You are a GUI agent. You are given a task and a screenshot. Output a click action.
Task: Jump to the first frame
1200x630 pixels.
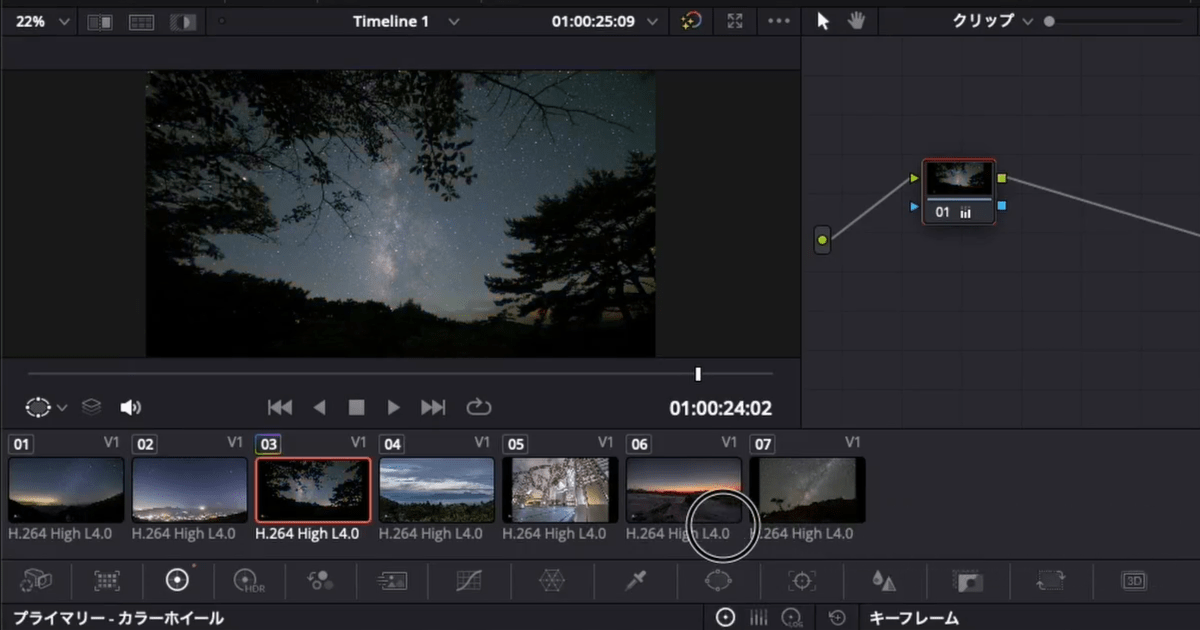(280, 407)
